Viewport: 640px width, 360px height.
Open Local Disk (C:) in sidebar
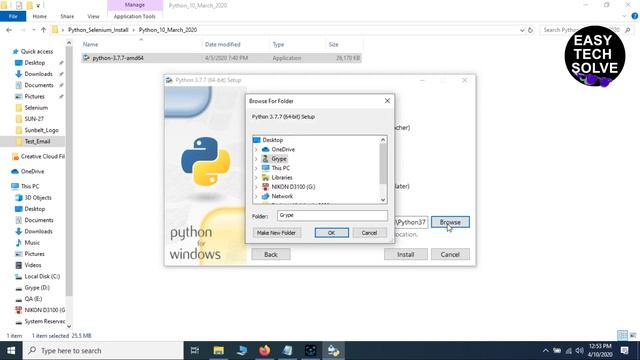[42, 276]
